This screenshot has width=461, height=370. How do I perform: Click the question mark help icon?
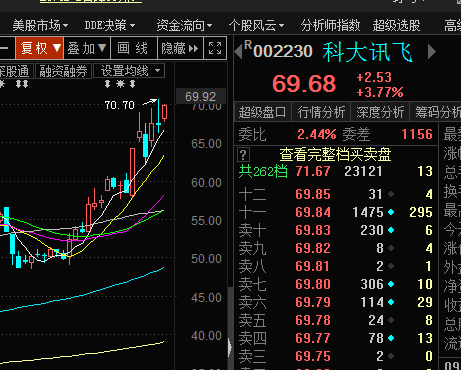coord(243,155)
